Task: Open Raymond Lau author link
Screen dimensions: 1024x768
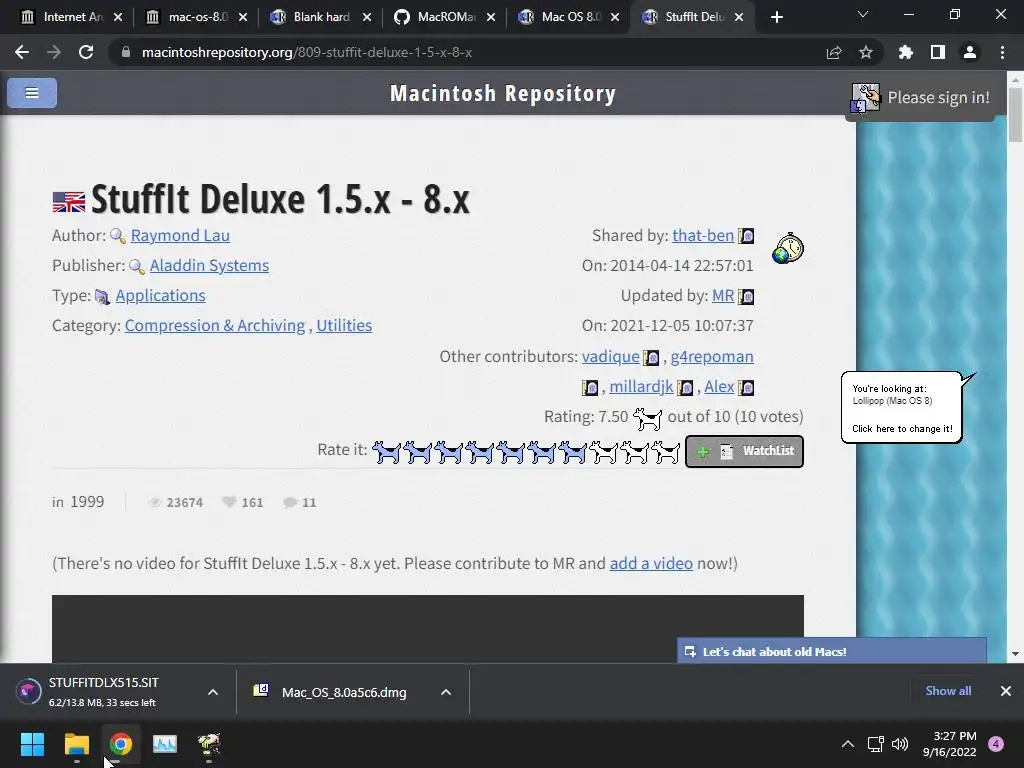Action: 180,236
